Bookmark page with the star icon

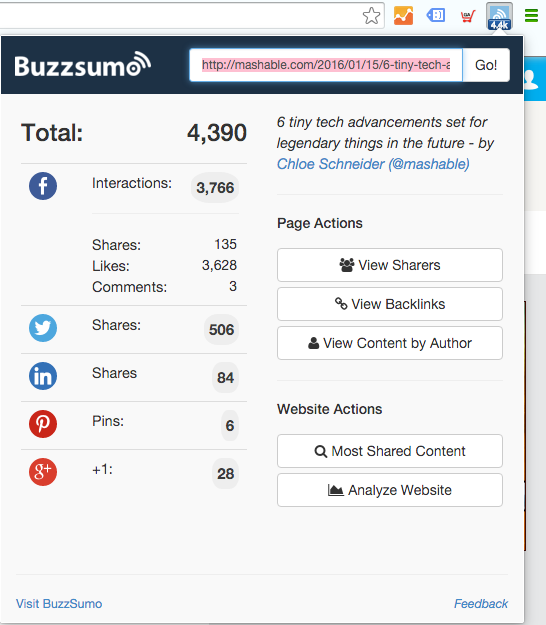tap(371, 16)
